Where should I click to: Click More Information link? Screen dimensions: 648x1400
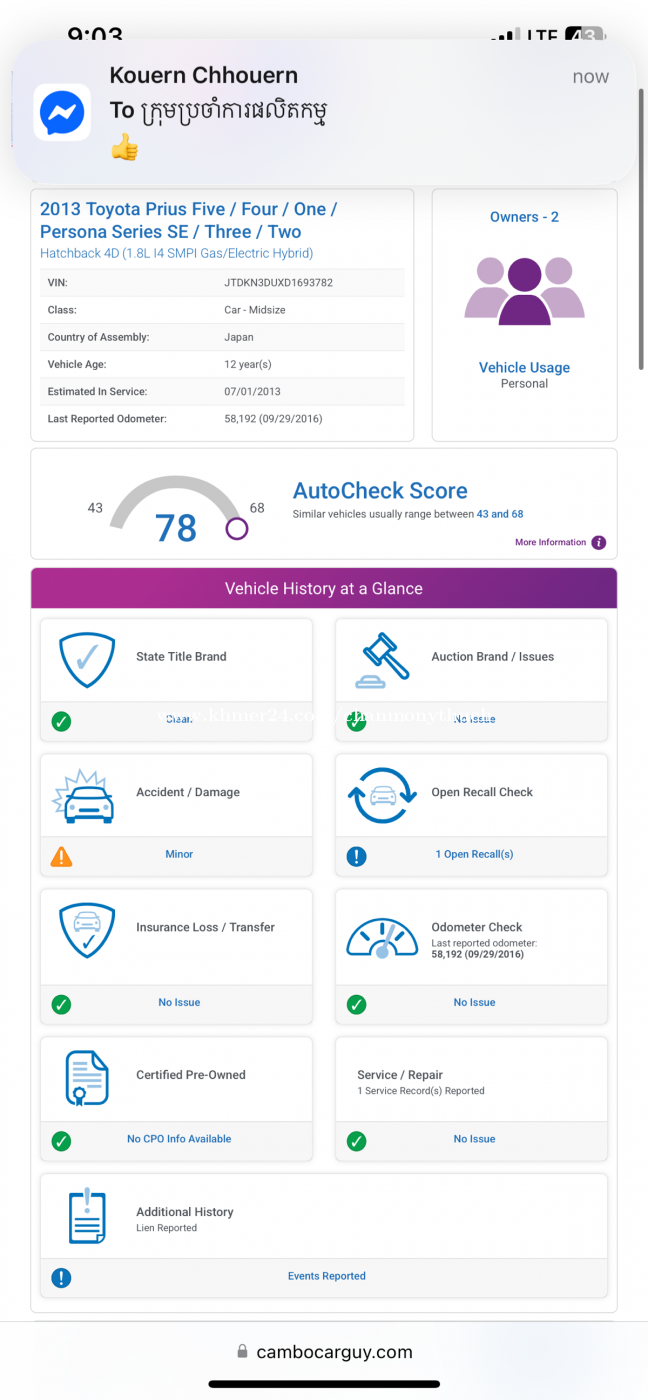550,543
